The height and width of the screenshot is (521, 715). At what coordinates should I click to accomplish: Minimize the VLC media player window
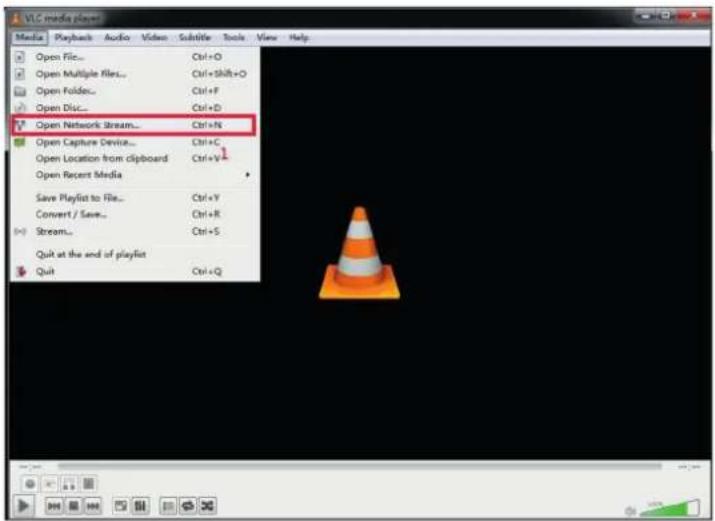645,16
